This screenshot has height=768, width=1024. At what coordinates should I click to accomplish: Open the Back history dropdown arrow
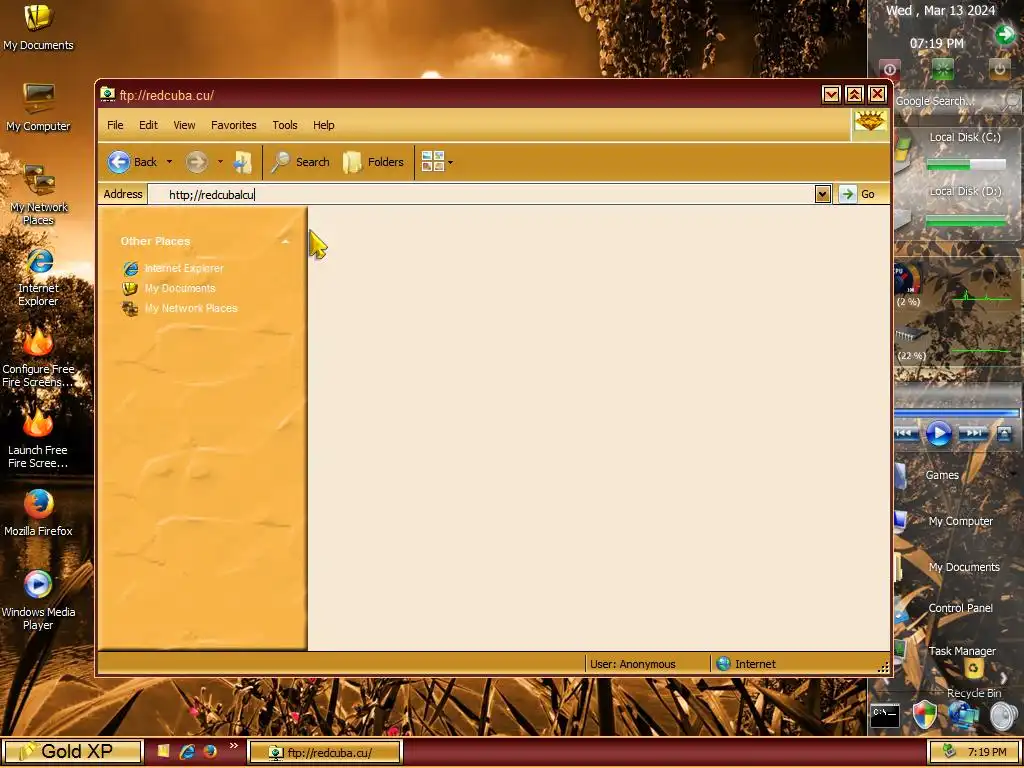(169, 162)
